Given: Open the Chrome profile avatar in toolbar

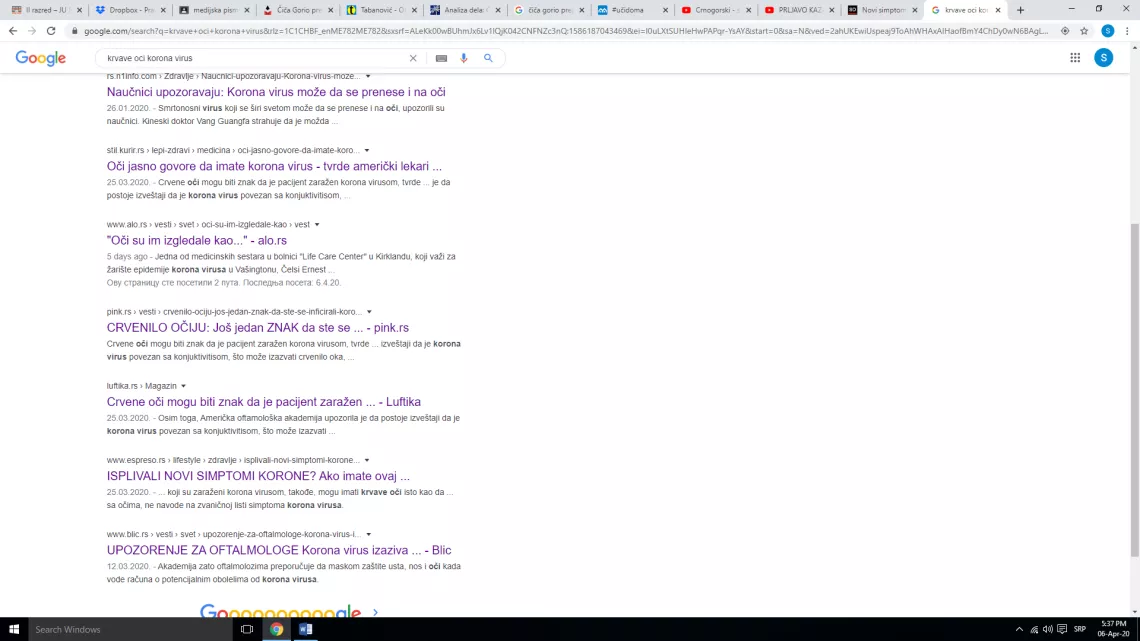Looking at the screenshot, I should pos(1107,31).
